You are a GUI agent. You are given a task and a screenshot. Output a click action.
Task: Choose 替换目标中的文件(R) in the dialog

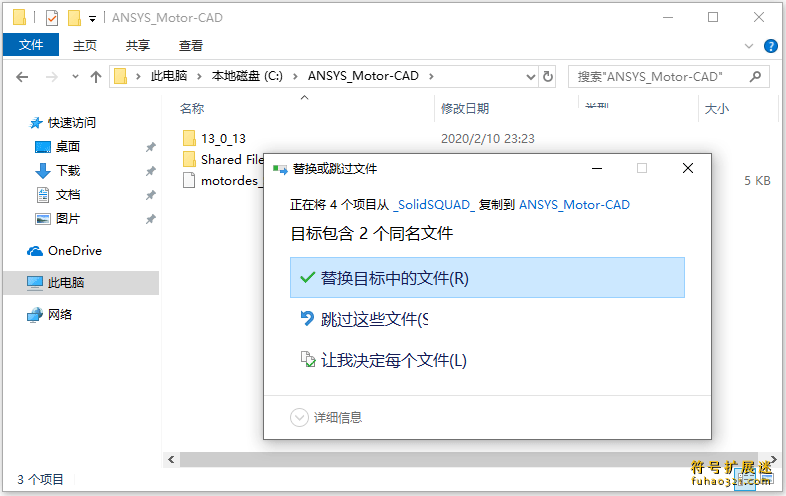(x=487, y=278)
